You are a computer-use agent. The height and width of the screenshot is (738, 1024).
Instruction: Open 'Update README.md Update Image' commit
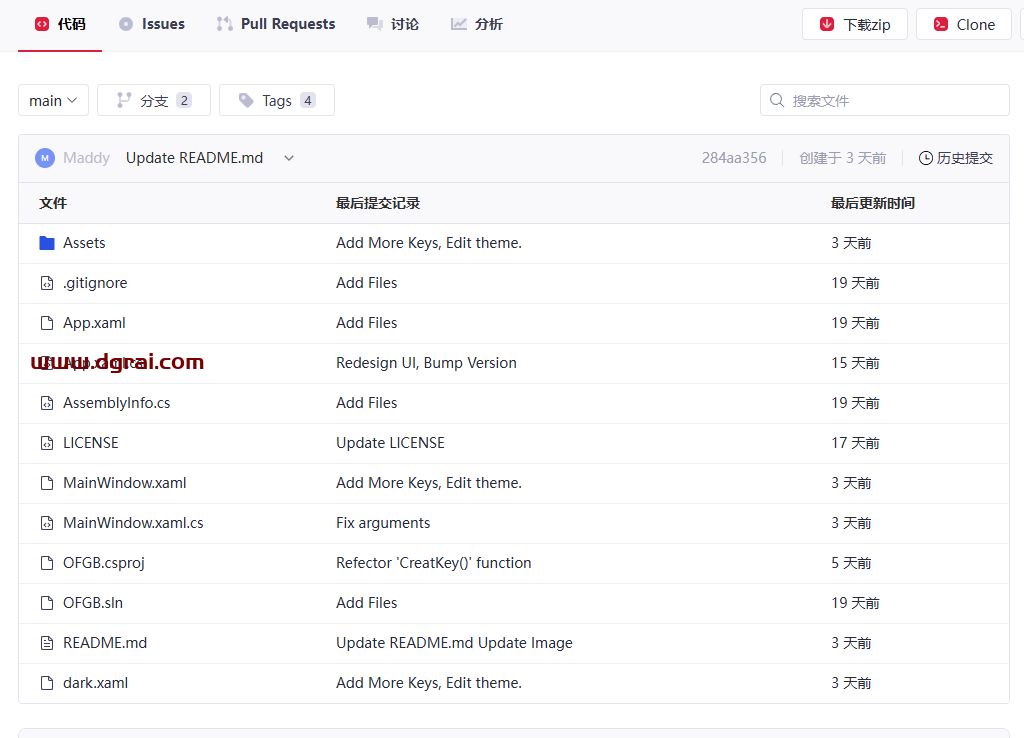coord(455,643)
